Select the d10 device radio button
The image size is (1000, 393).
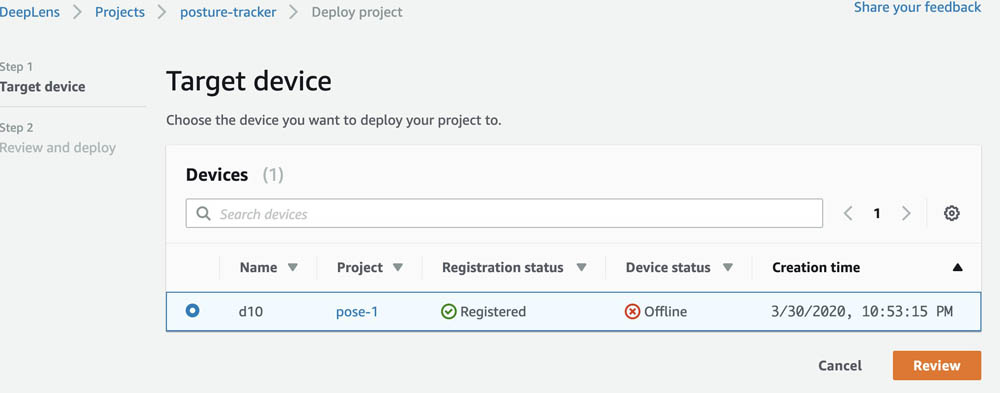[x=192, y=311]
